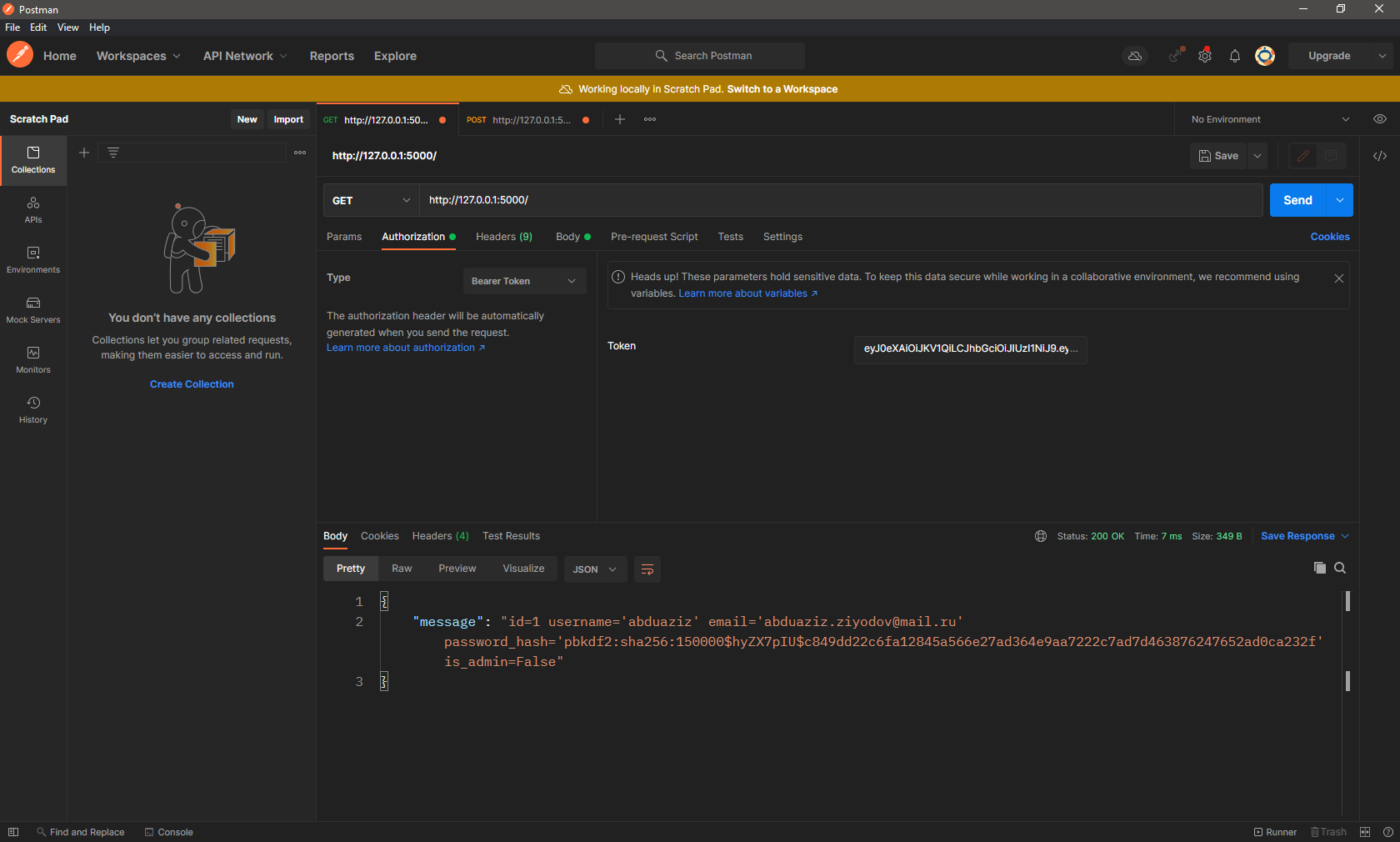The width and height of the screenshot is (1400, 842).
Task: Open the APIs sidebar panel
Action: (x=33, y=210)
